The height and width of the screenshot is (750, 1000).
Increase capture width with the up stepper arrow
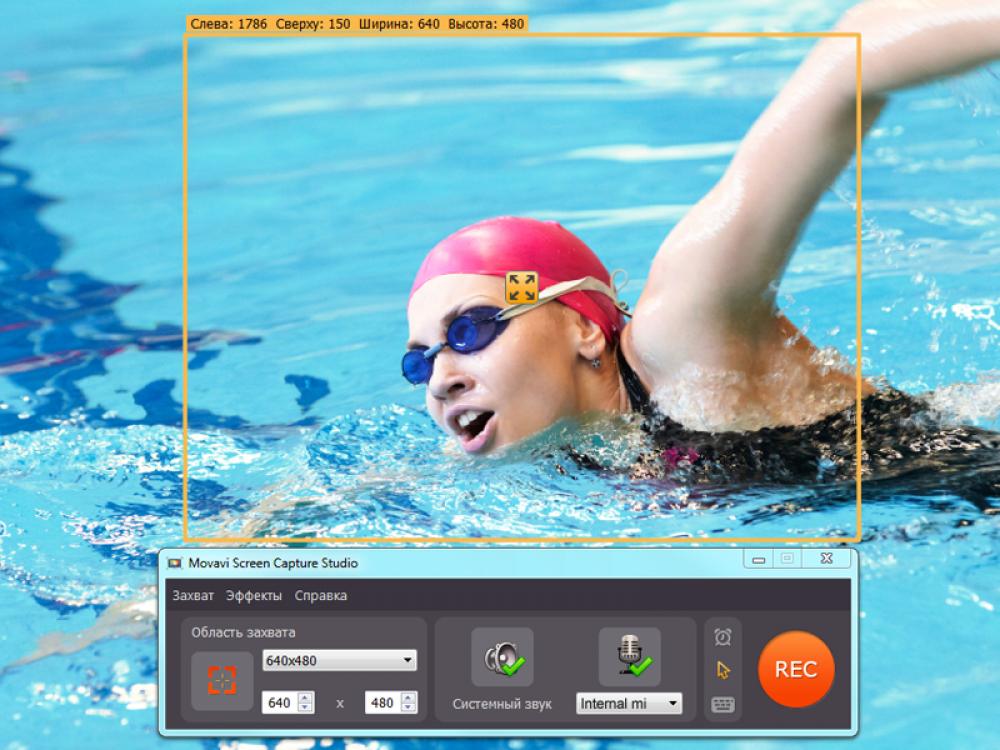304,698
